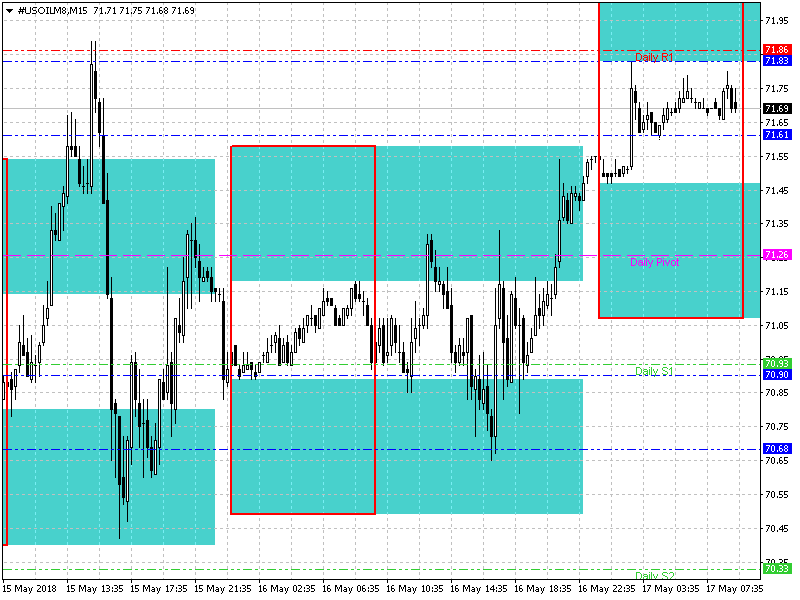Click the Daily R1 label
This screenshot has width=800, height=600.
click(x=654, y=58)
